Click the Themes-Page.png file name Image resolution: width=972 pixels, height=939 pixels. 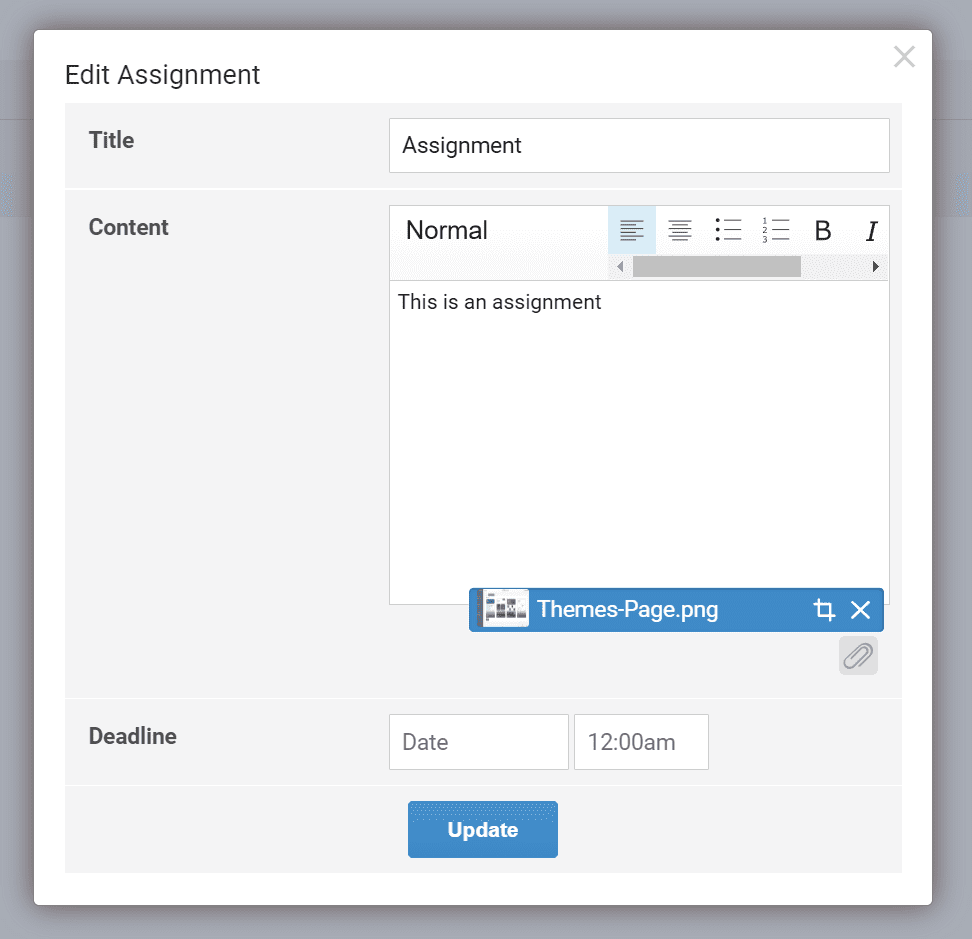pos(627,610)
